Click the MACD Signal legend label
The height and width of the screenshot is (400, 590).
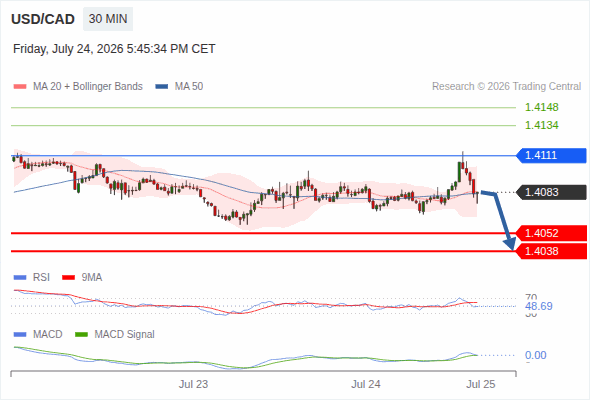pos(124,334)
